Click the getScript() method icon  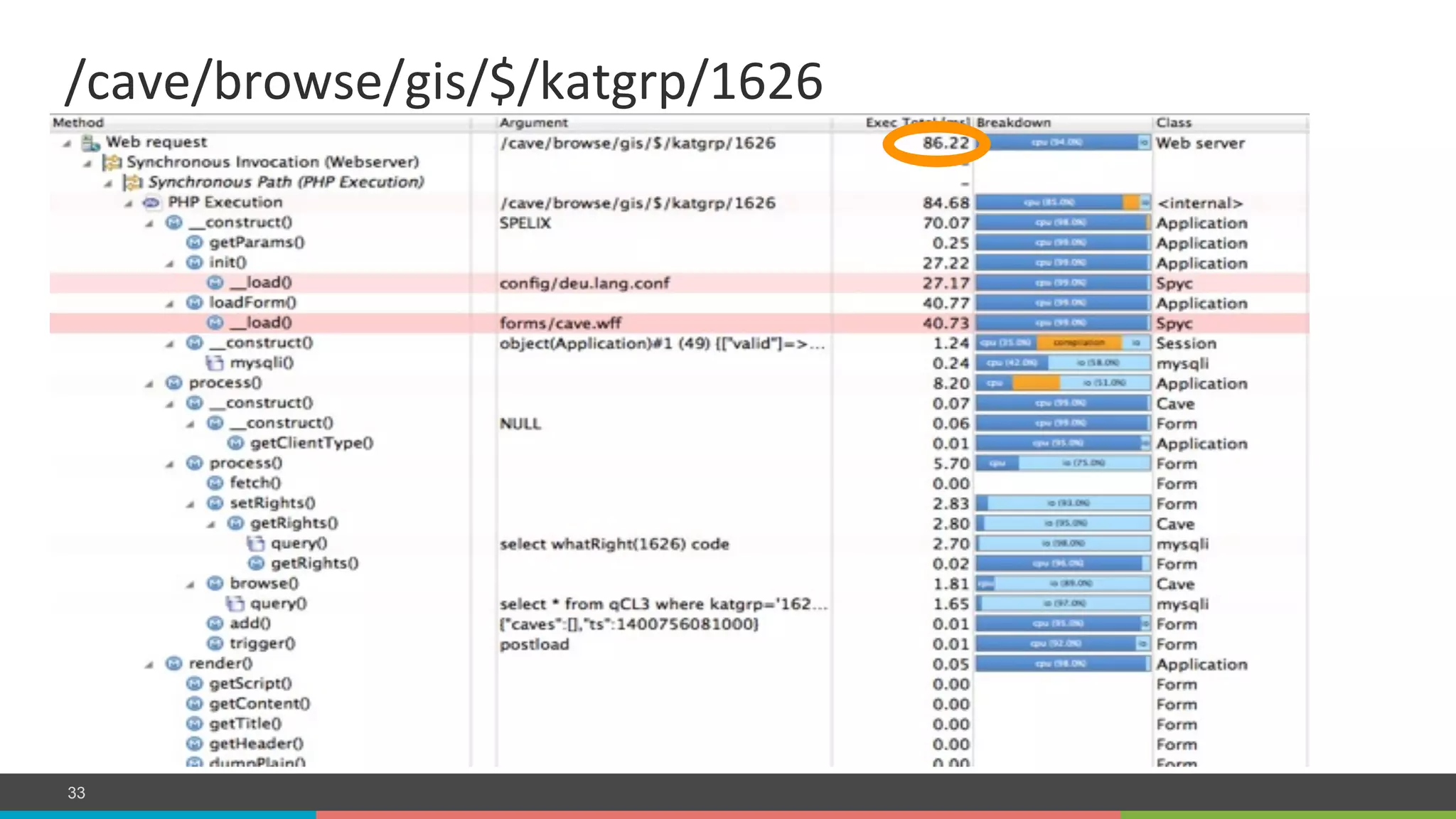click(195, 684)
